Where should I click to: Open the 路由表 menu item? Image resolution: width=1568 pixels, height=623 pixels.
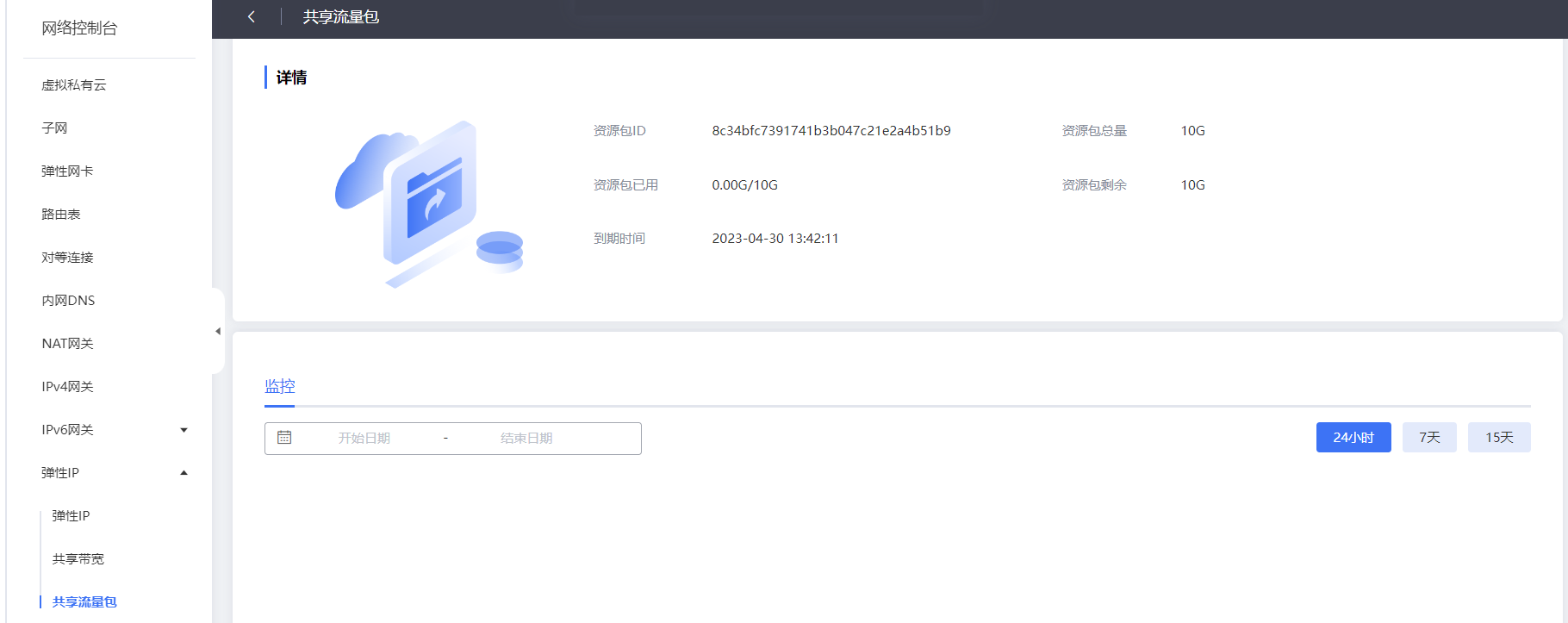61,215
